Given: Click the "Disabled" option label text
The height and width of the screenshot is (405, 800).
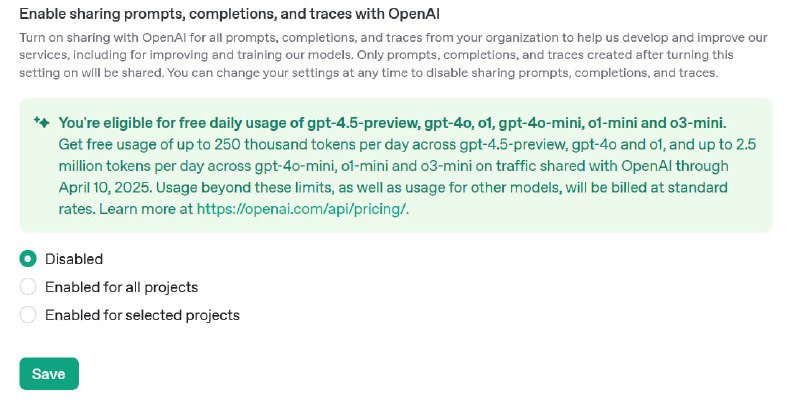Looking at the screenshot, I should [74, 259].
